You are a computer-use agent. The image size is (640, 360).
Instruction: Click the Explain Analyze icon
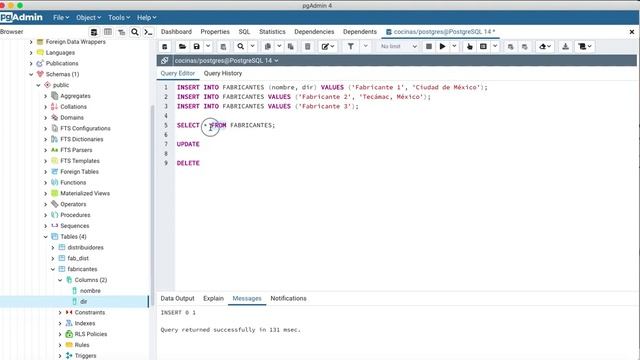click(x=483, y=47)
